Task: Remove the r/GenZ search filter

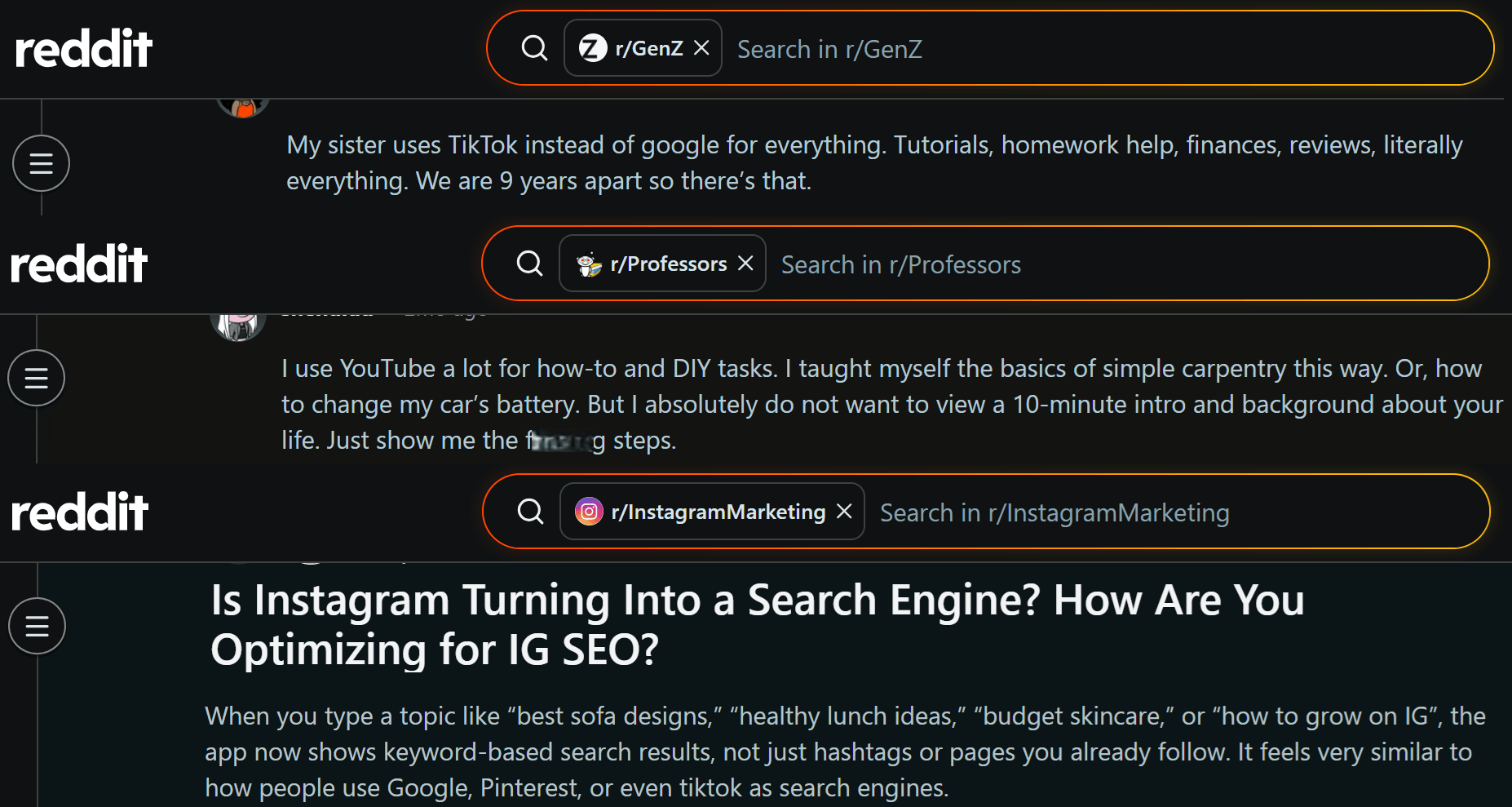Action: (701, 47)
